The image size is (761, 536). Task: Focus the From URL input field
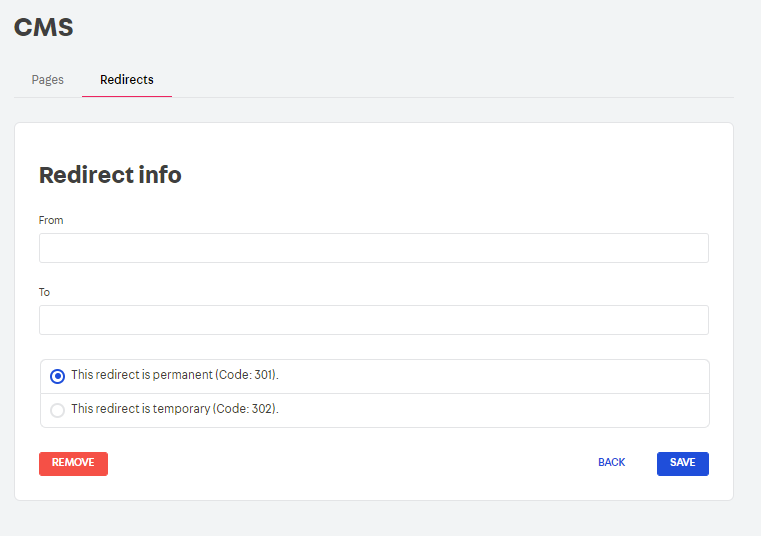[373, 248]
